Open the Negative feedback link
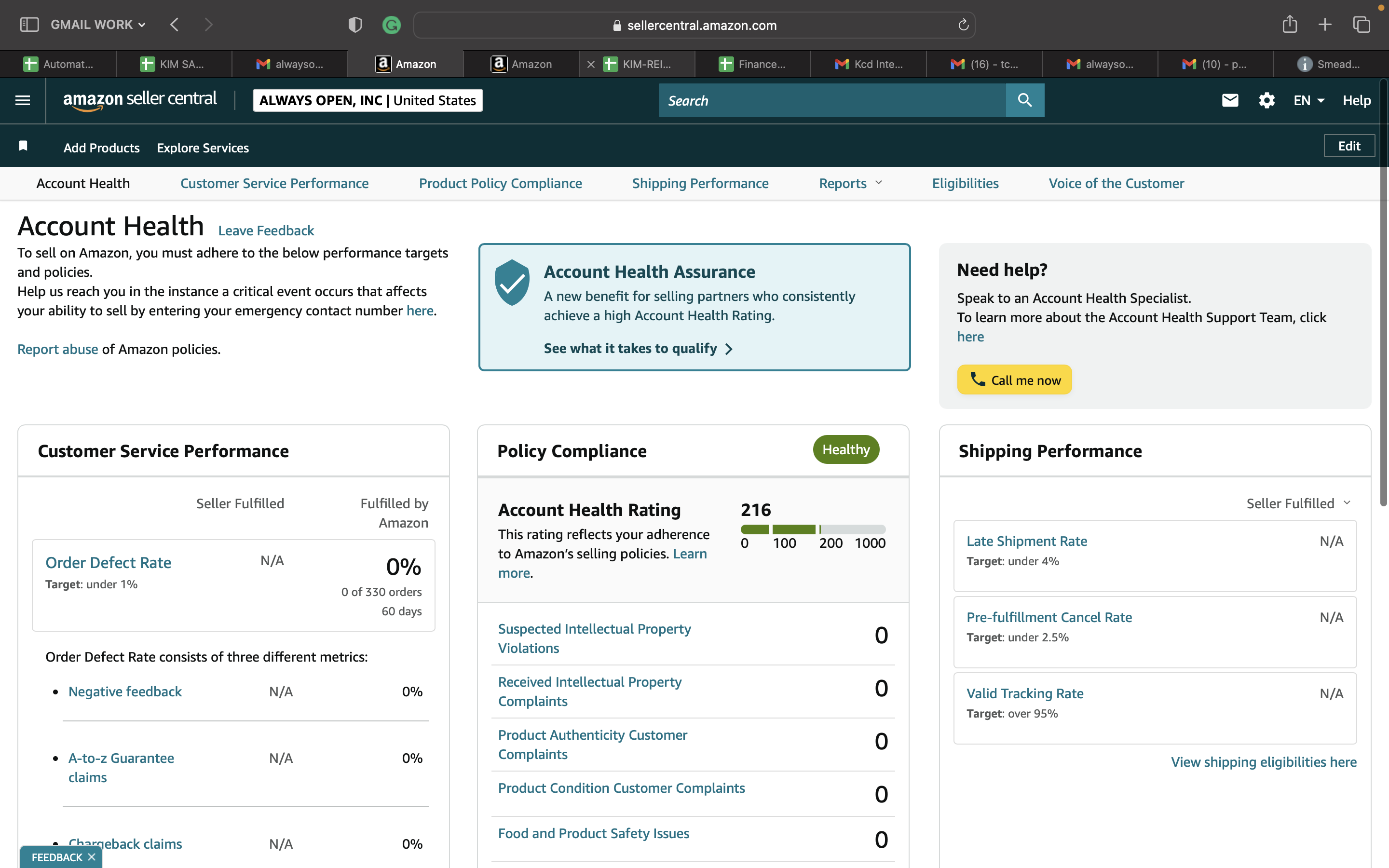 (x=125, y=691)
